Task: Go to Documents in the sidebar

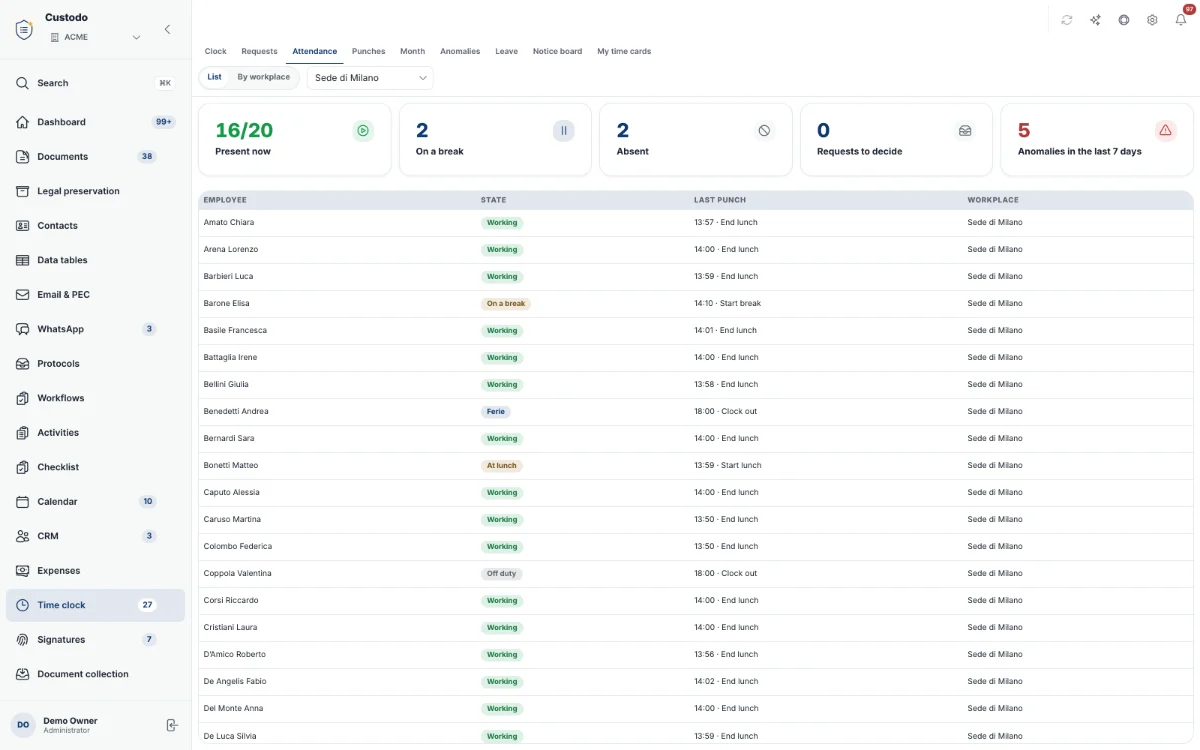Action: [x=95, y=157]
